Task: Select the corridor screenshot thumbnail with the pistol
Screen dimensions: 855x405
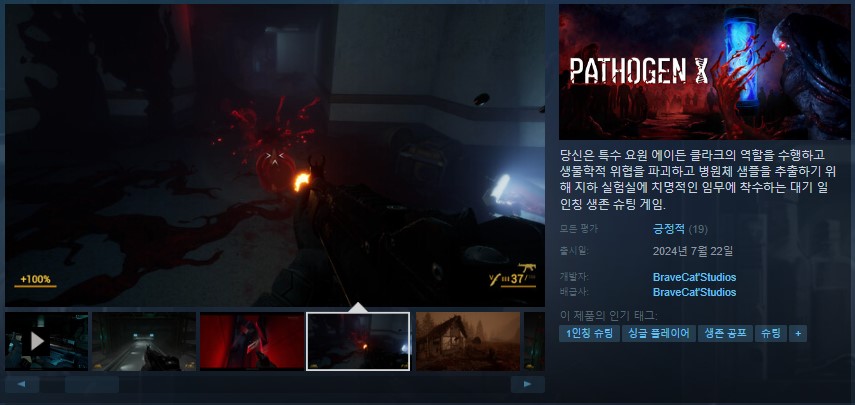Action: click(x=144, y=341)
